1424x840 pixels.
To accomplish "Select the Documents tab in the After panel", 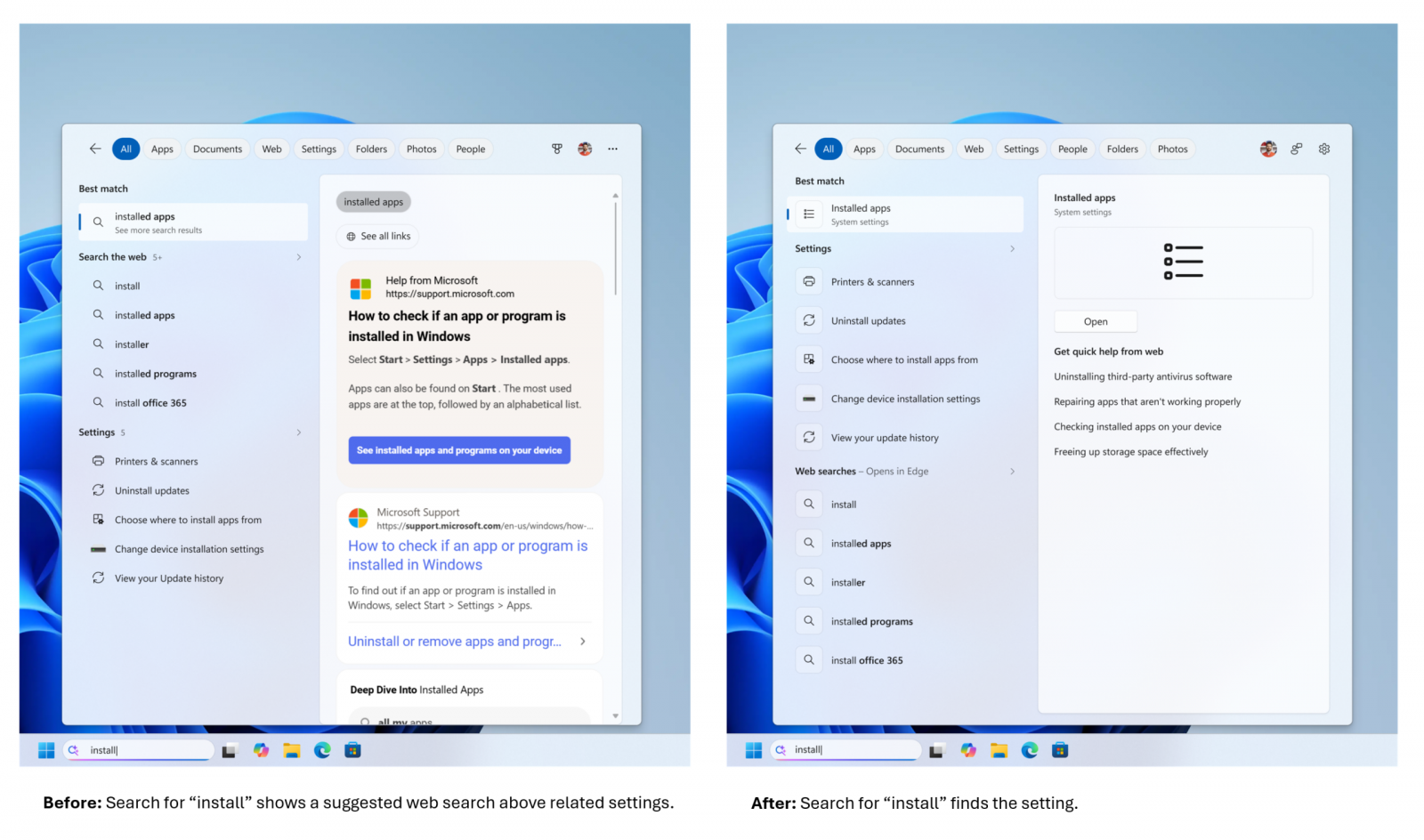I will [919, 149].
